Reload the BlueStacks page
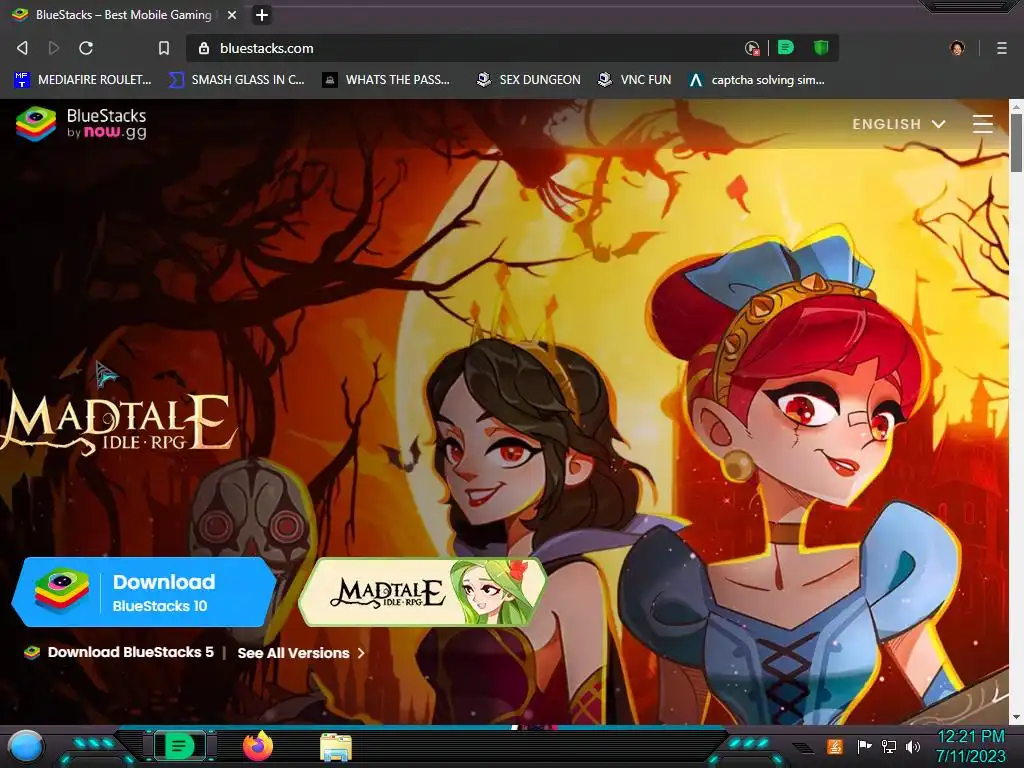This screenshot has width=1024, height=768. [86, 48]
